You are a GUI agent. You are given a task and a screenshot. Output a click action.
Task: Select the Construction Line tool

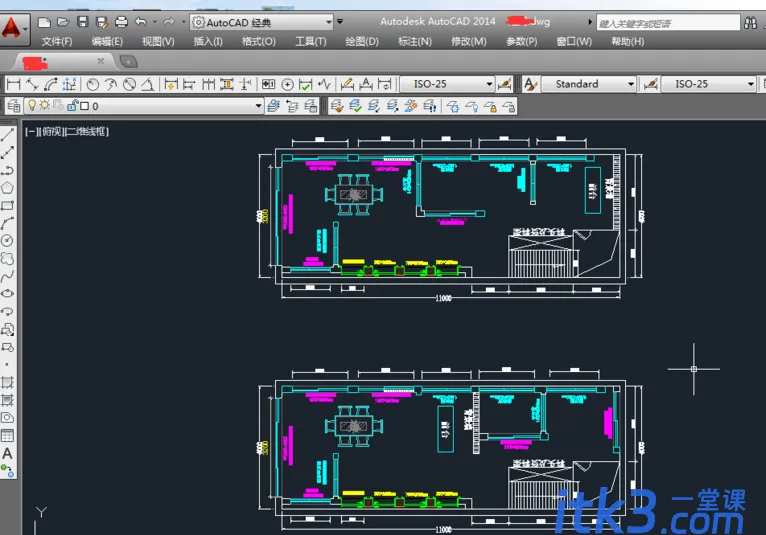tap(7, 152)
